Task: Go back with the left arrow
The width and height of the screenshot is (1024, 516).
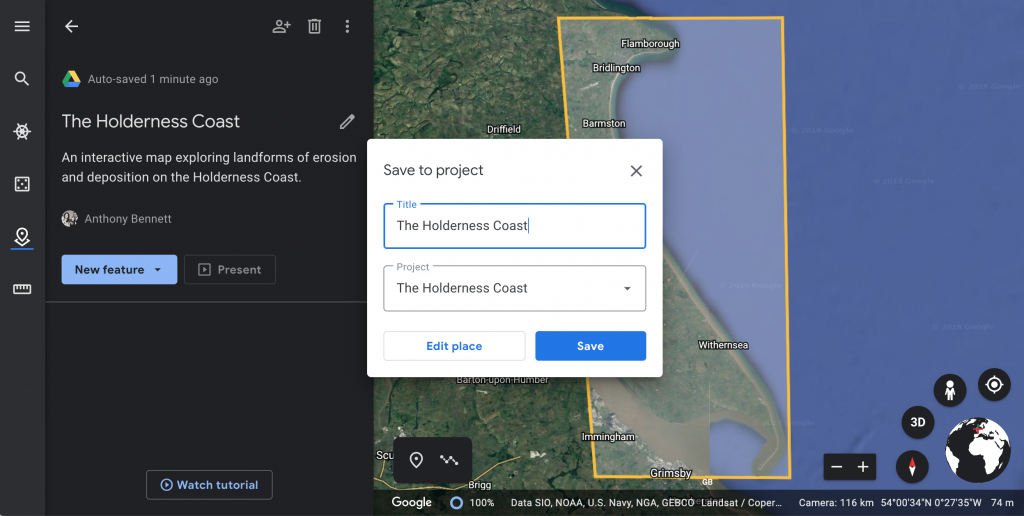Action: [x=71, y=26]
